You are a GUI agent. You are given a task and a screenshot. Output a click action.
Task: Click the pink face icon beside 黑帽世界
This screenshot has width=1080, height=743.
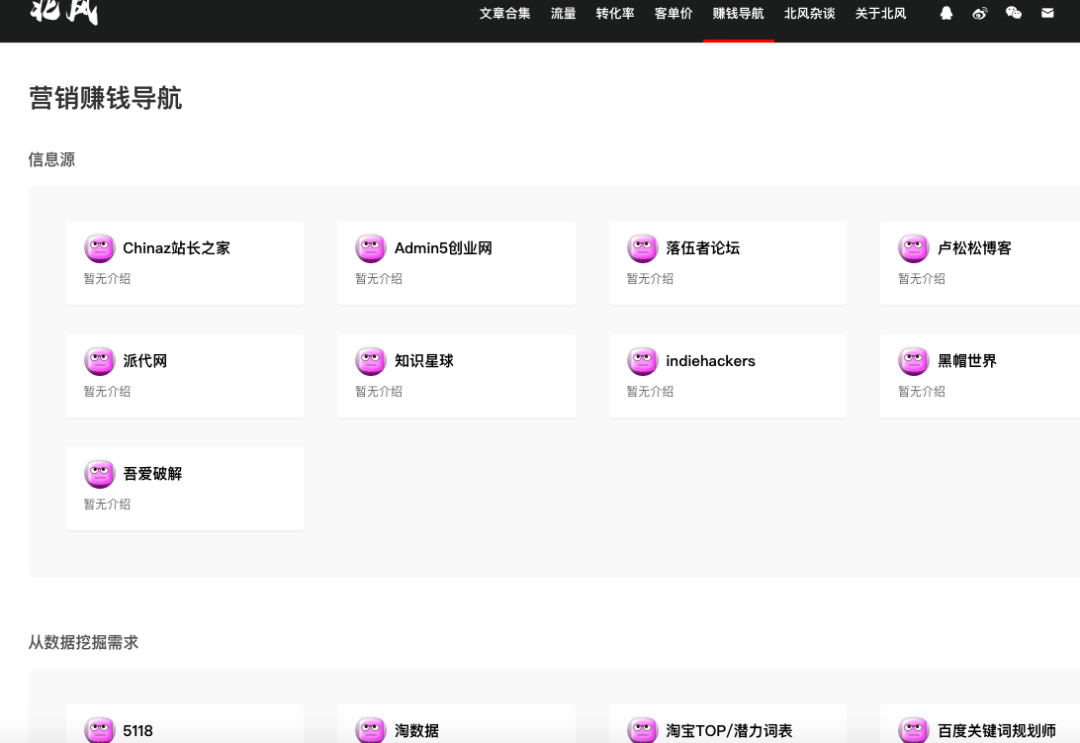(x=913, y=361)
